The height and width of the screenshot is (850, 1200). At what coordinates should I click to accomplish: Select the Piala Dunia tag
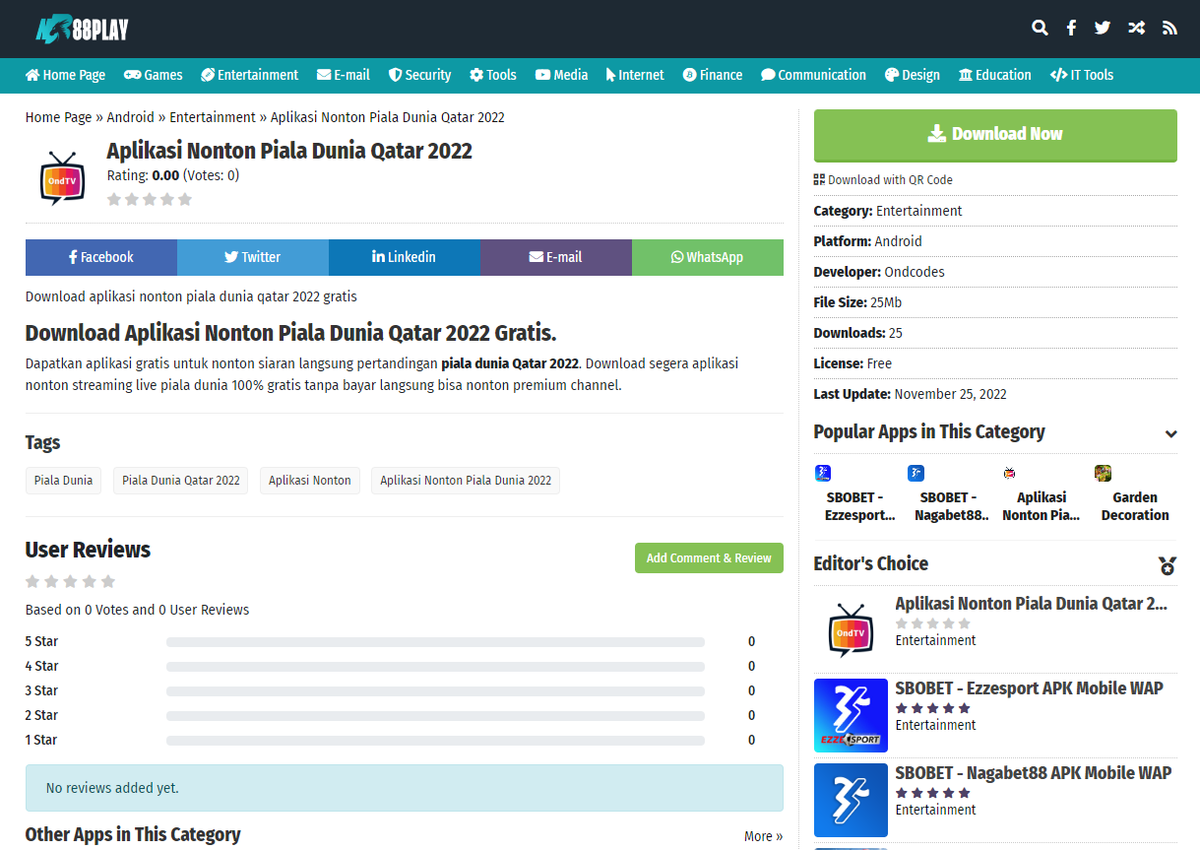[63, 480]
